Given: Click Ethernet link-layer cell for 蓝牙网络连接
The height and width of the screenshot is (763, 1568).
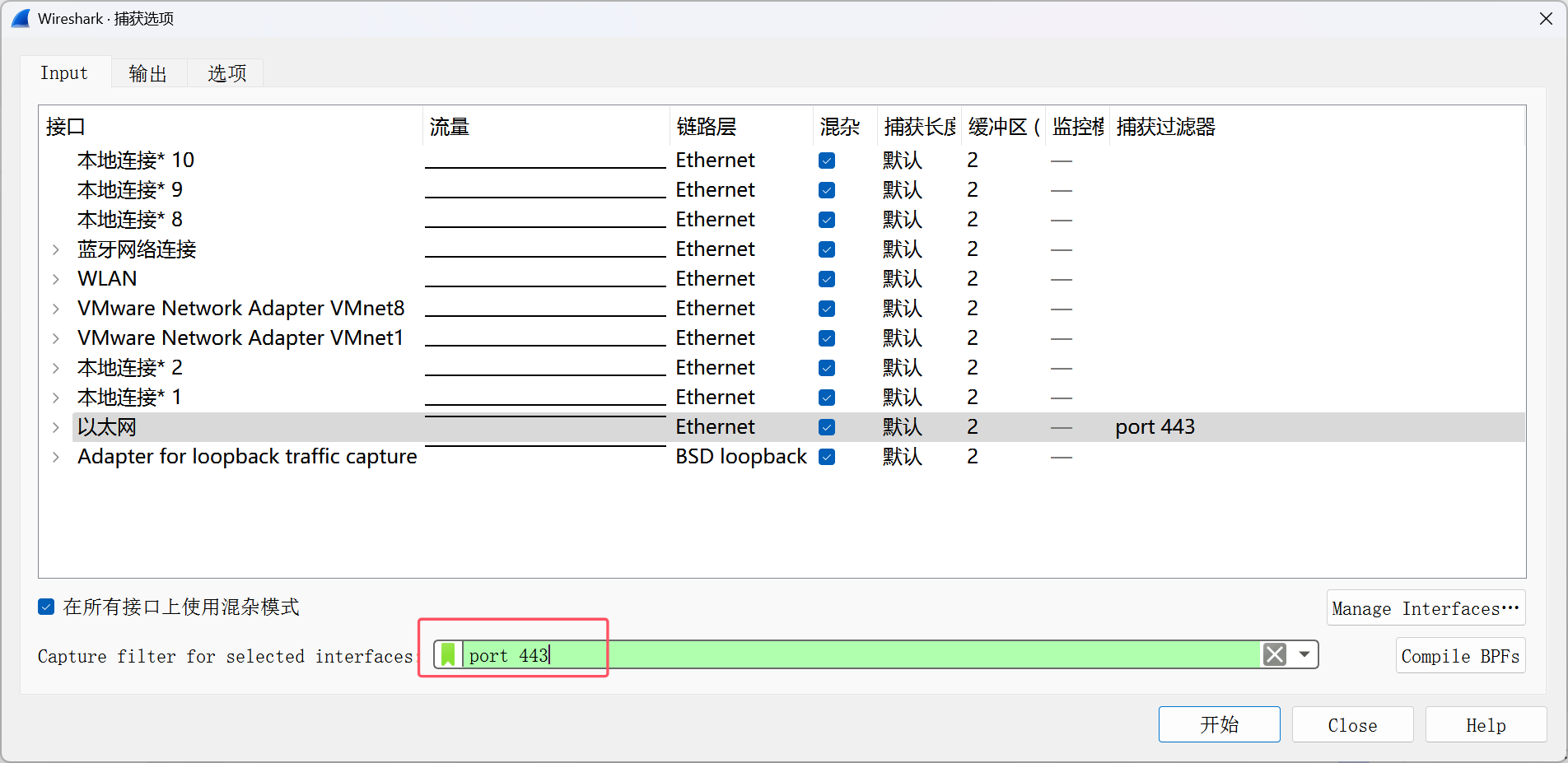Looking at the screenshot, I should click(x=715, y=249).
